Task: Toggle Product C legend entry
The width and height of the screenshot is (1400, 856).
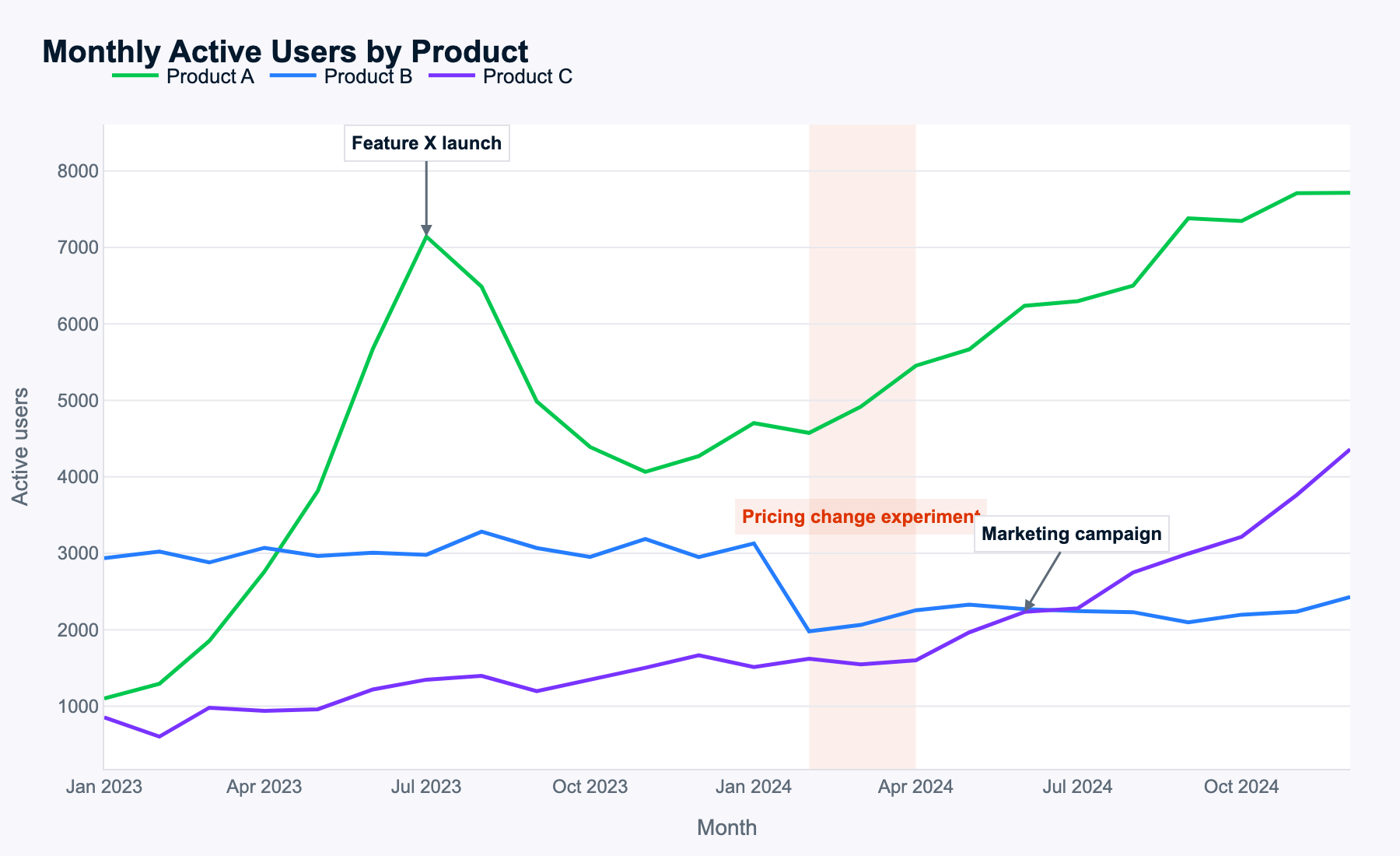Action: tap(527, 77)
